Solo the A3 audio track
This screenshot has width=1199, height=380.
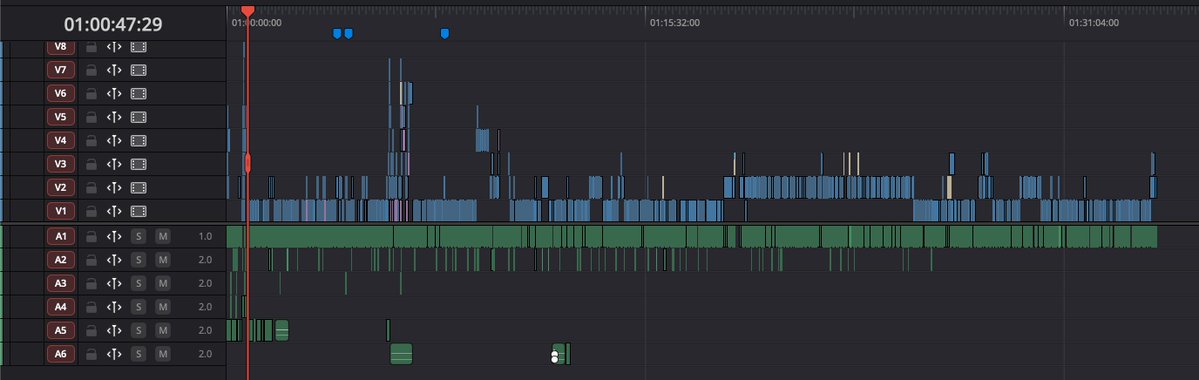(x=138, y=284)
